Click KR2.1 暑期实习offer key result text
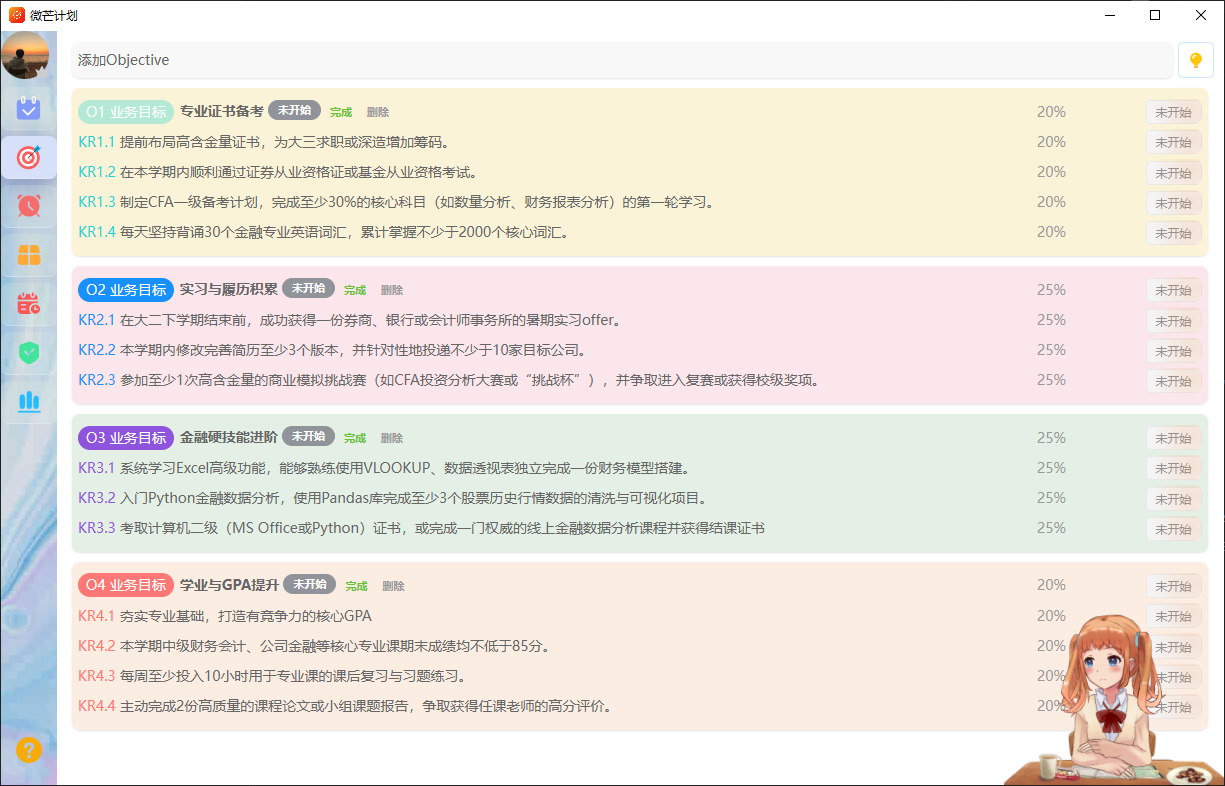This screenshot has width=1225, height=786. point(350,320)
